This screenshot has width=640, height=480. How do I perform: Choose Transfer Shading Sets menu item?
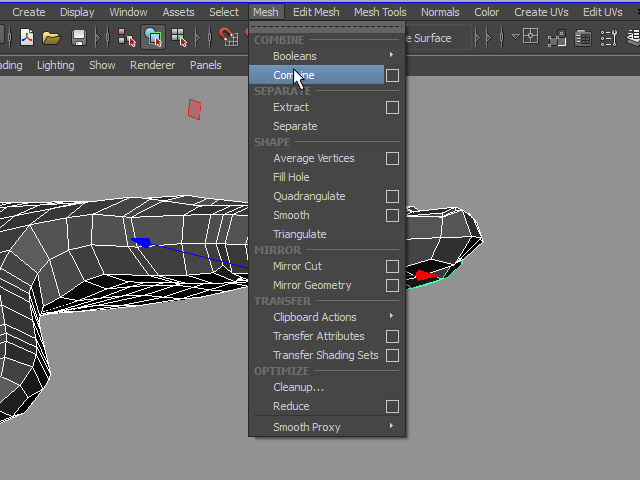coord(325,356)
